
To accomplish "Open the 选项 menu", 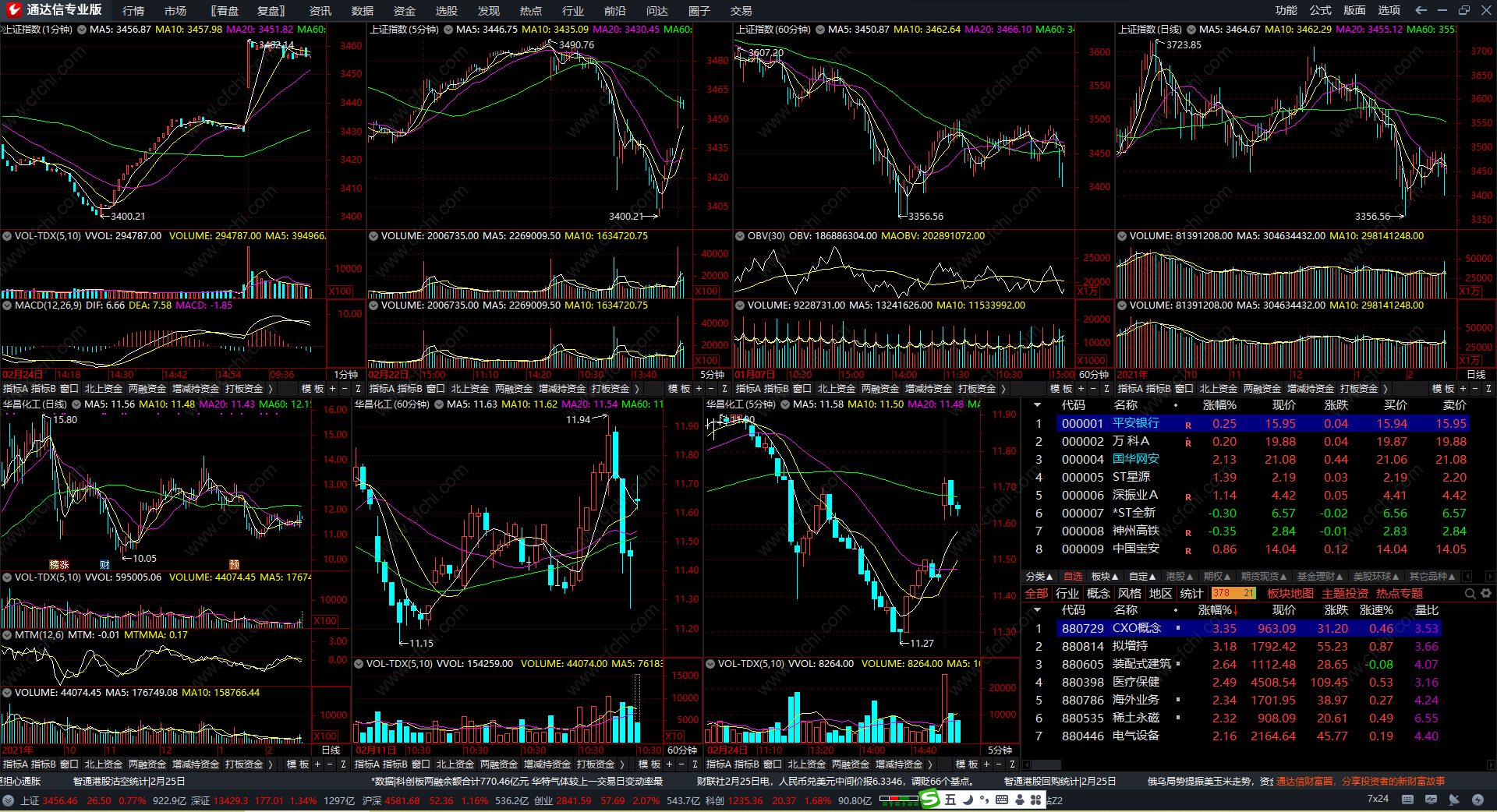I will click(x=1389, y=10).
